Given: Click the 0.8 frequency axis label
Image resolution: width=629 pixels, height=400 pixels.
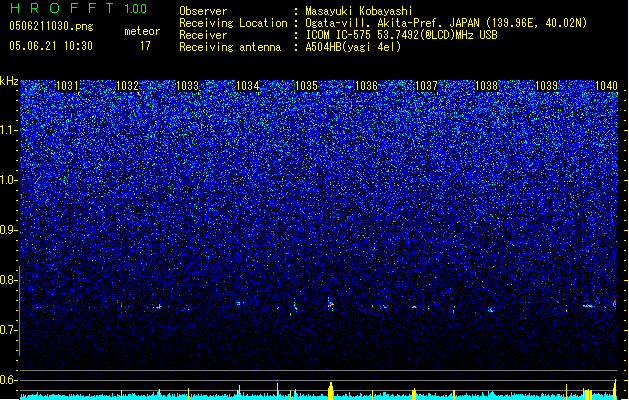Looking at the screenshot, I should pos(8,280).
